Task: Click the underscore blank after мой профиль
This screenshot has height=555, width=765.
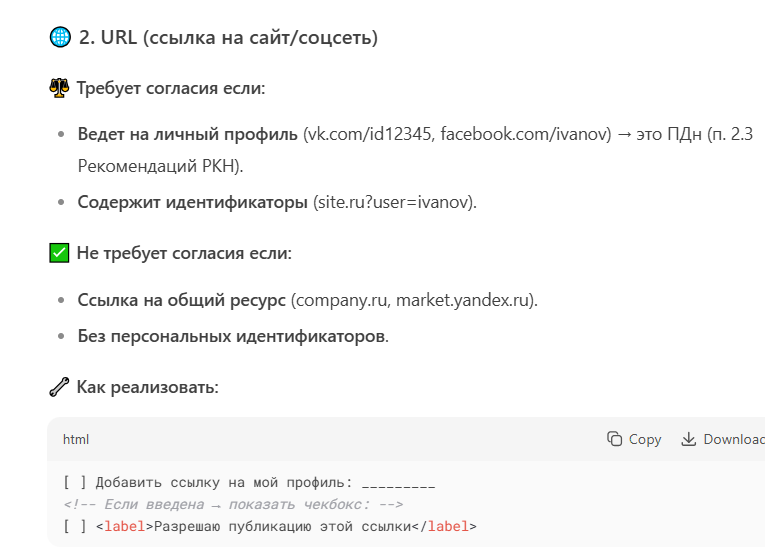Action: click(x=399, y=484)
